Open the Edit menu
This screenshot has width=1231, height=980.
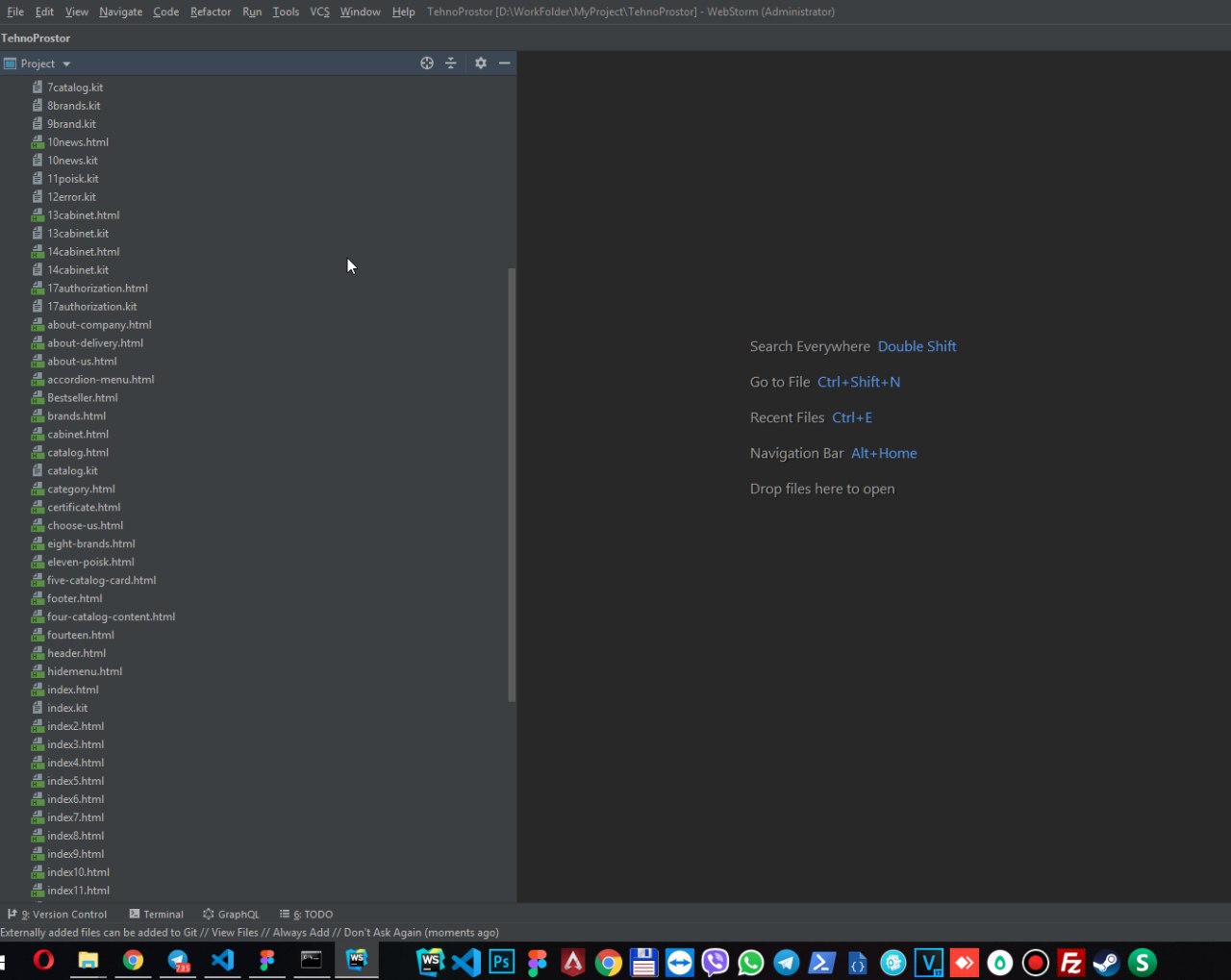(44, 12)
